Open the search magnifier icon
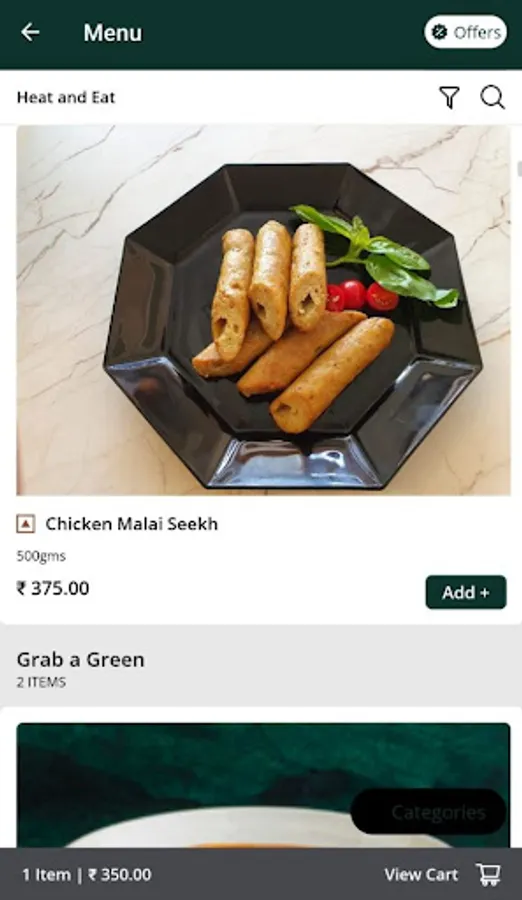522x900 pixels. pyautogui.click(x=492, y=98)
